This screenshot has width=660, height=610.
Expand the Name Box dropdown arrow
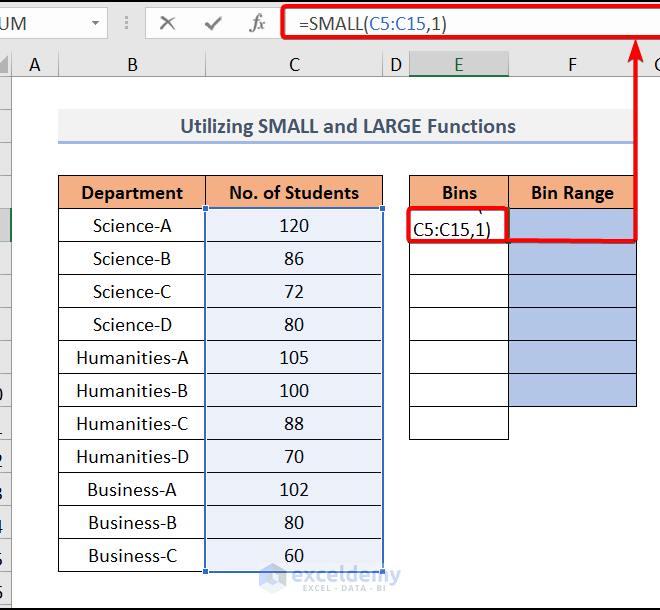[95, 23]
